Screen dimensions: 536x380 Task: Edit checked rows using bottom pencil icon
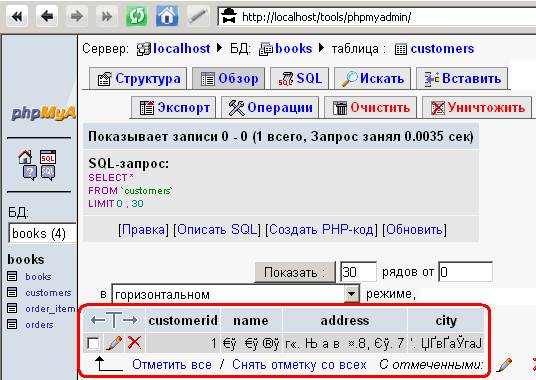[x=504, y=365]
